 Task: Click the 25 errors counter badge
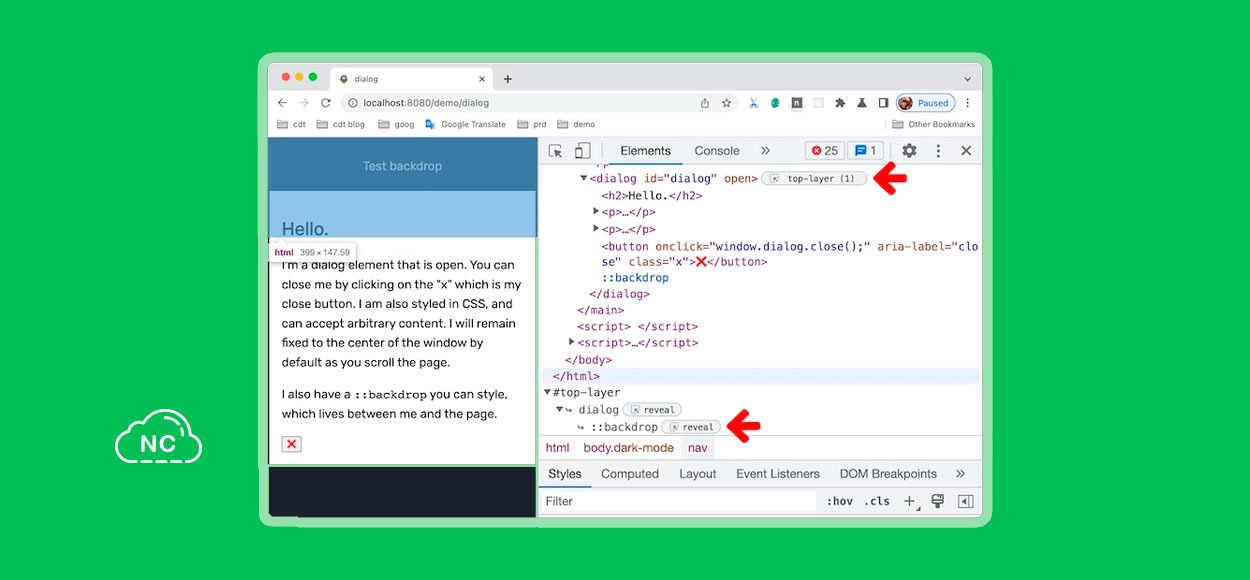[x=825, y=151]
